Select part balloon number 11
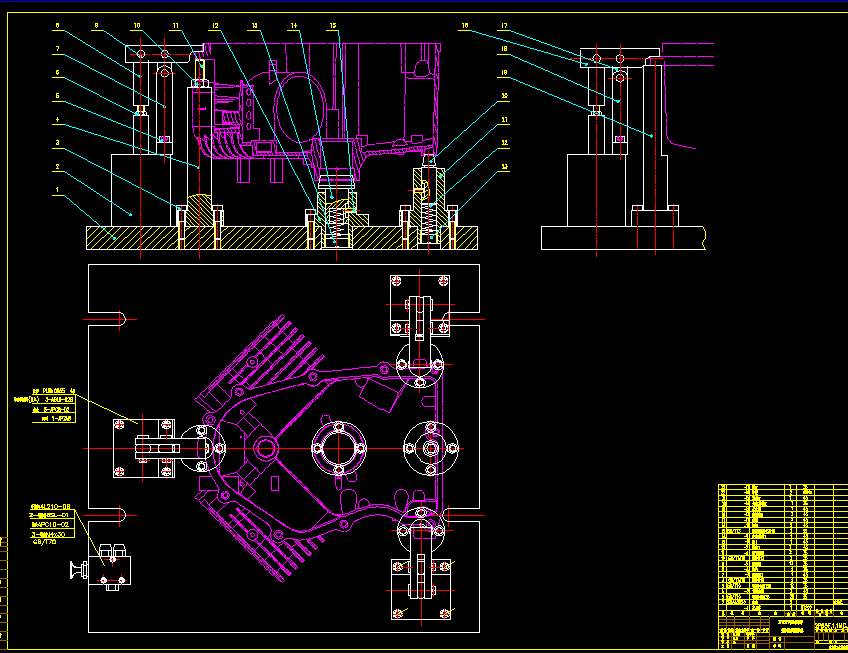Image resolution: width=848 pixels, height=653 pixels. pos(176,25)
